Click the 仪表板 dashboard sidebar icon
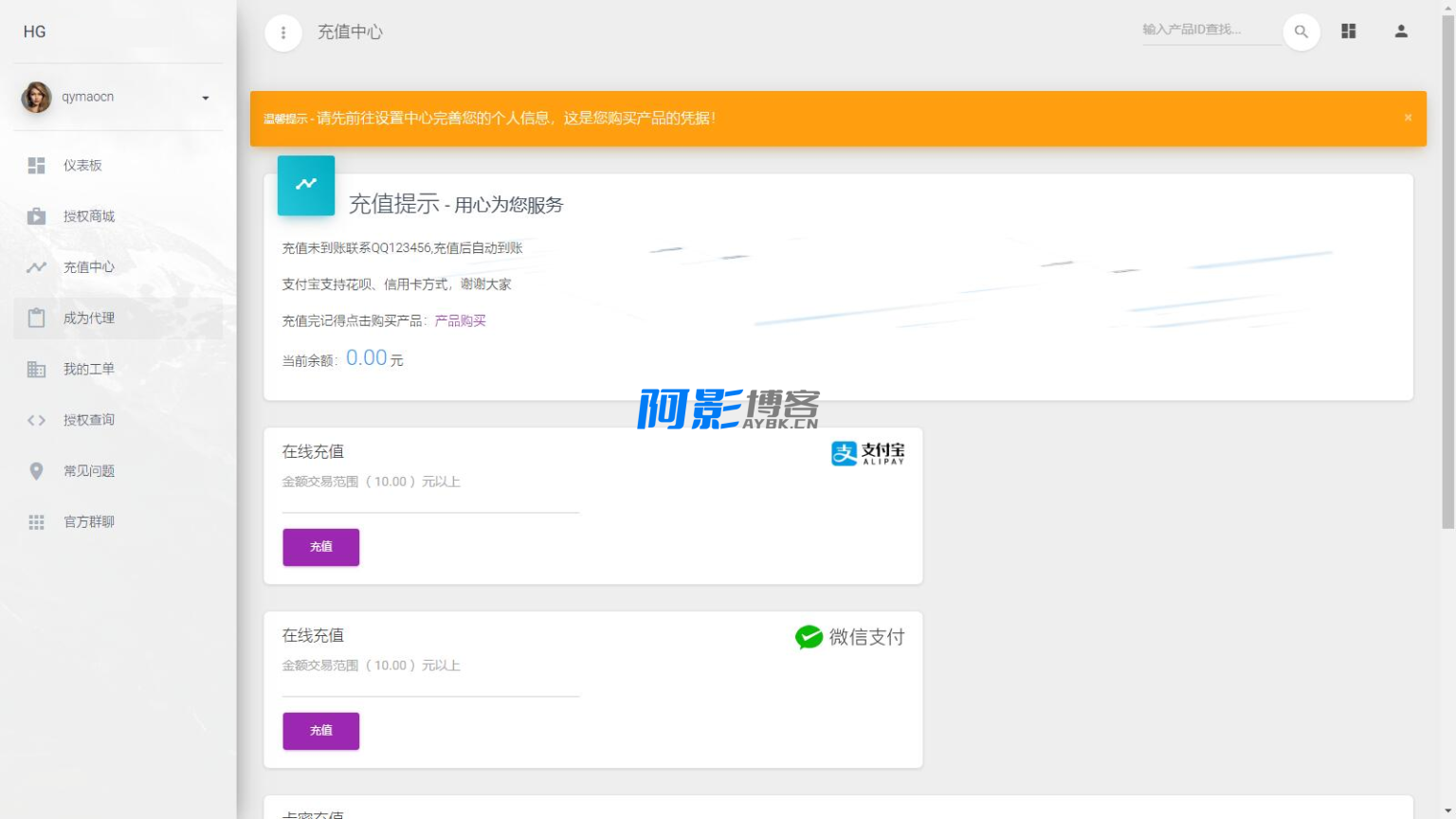Image resolution: width=1456 pixels, height=819 pixels. click(x=36, y=166)
